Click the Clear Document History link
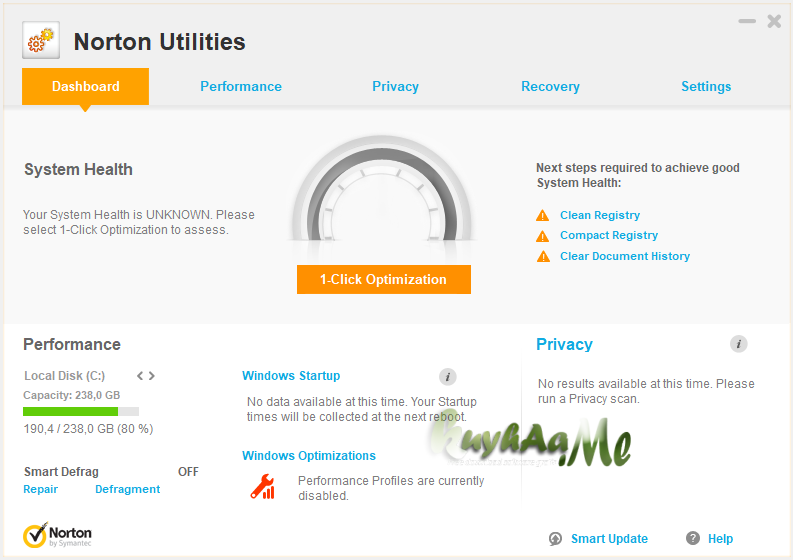793x560 pixels. pyautogui.click(x=625, y=256)
